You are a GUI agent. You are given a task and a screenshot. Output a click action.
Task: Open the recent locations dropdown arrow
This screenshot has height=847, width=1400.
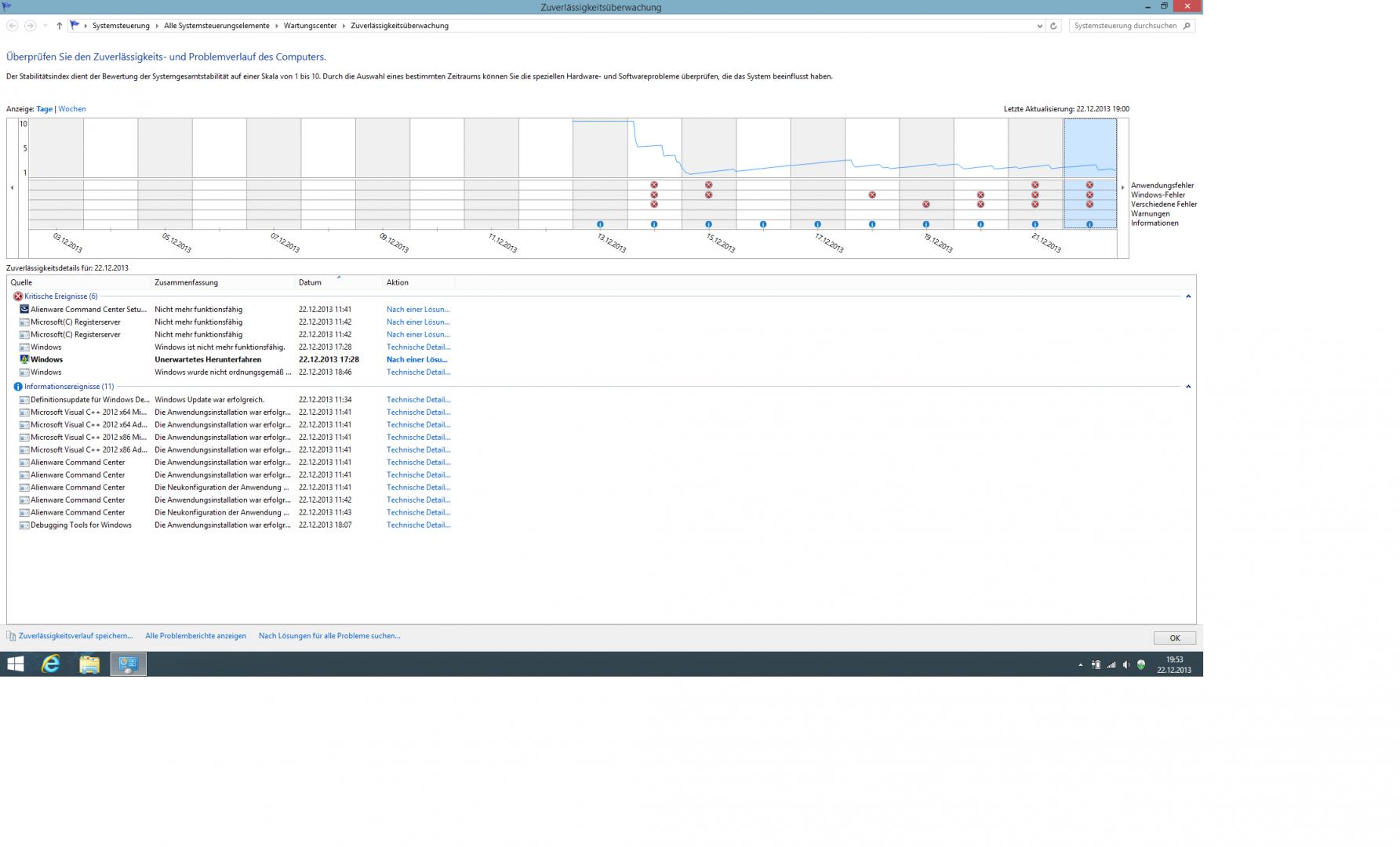[x=45, y=26]
